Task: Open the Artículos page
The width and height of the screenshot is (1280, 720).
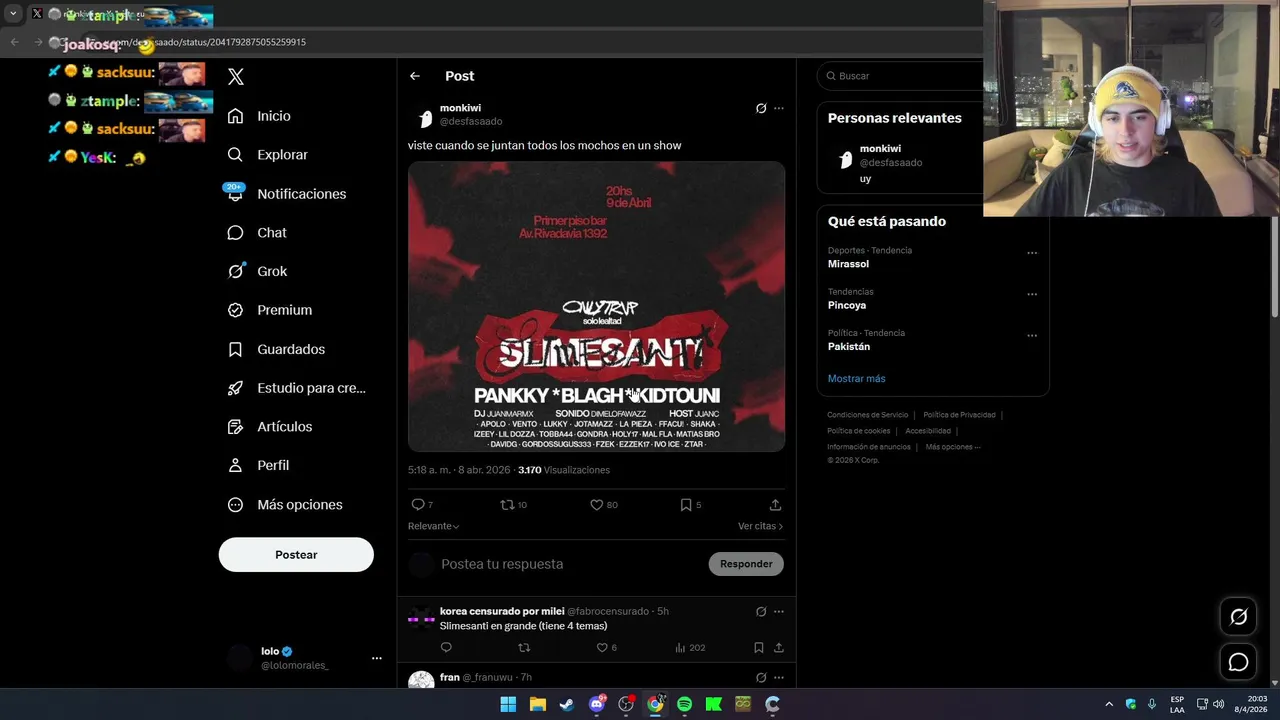Action: tap(269, 427)
